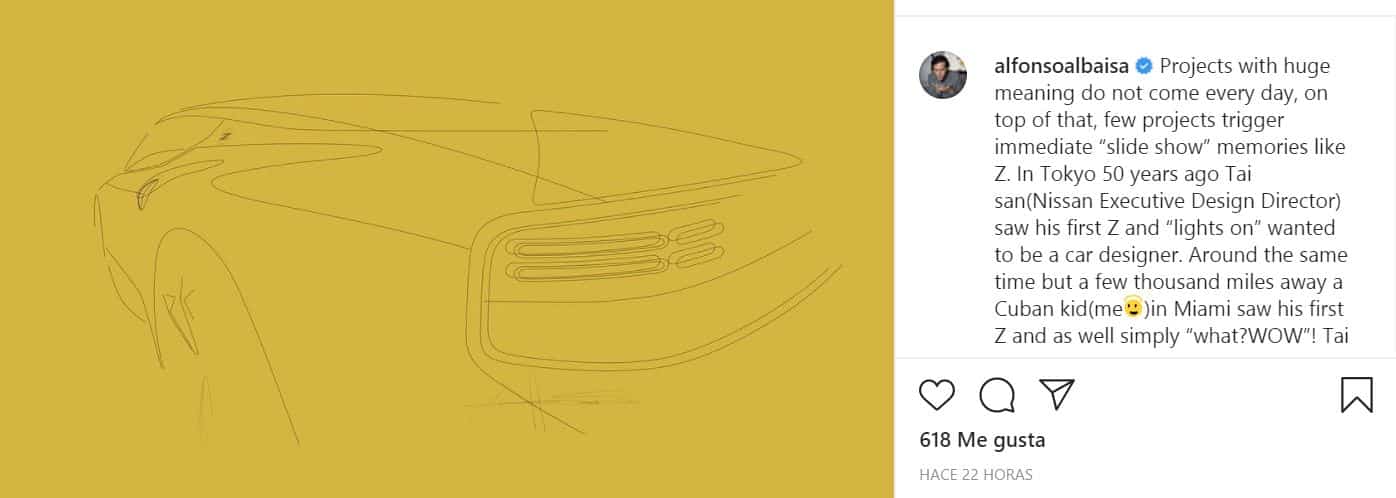Image resolution: width=1396 pixels, height=498 pixels.
Task: Click the blue verified badge
Action: click(x=1143, y=67)
